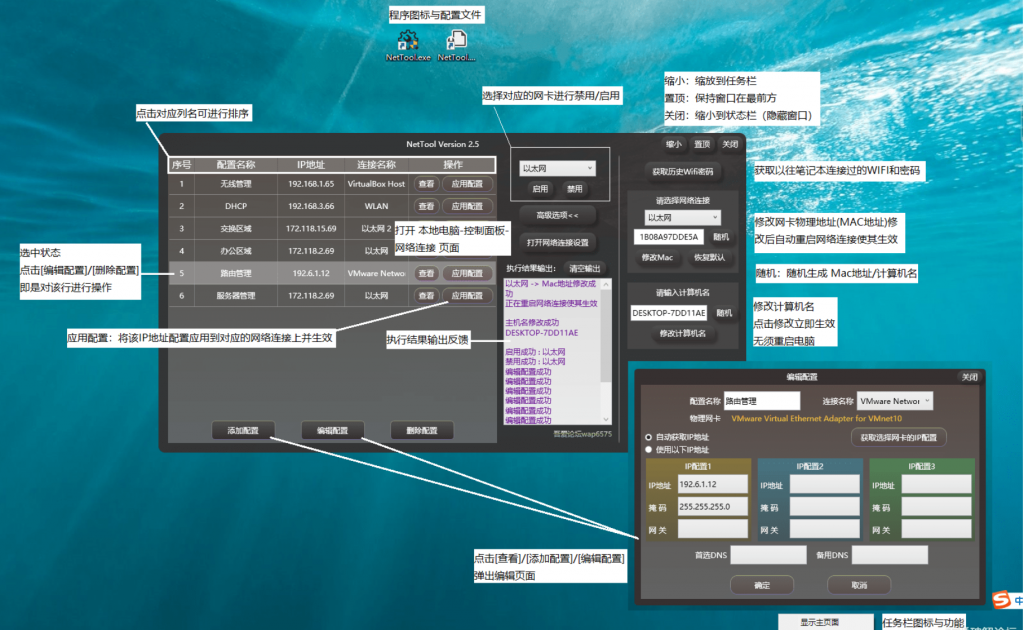The width and height of the screenshot is (1024, 630).
Task: Apply the DHCP row using 应用配置
Action: coord(467,206)
